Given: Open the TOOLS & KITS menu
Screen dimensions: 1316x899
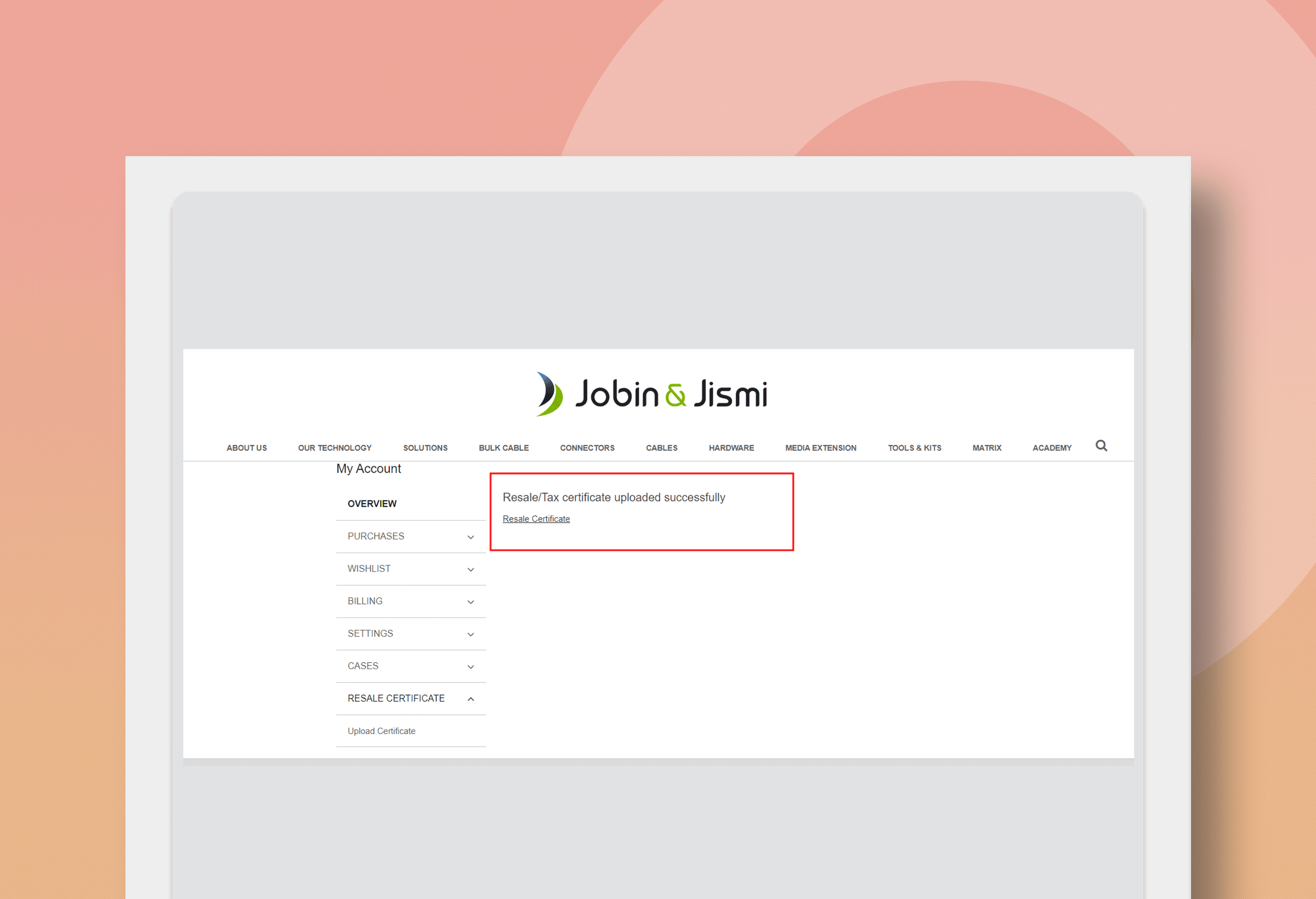Looking at the screenshot, I should (915, 447).
